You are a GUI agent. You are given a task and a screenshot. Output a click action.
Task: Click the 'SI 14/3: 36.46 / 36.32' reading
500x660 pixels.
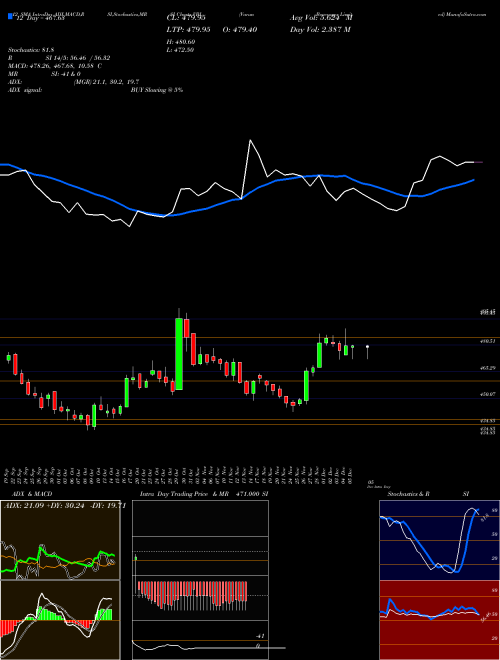click(78, 58)
